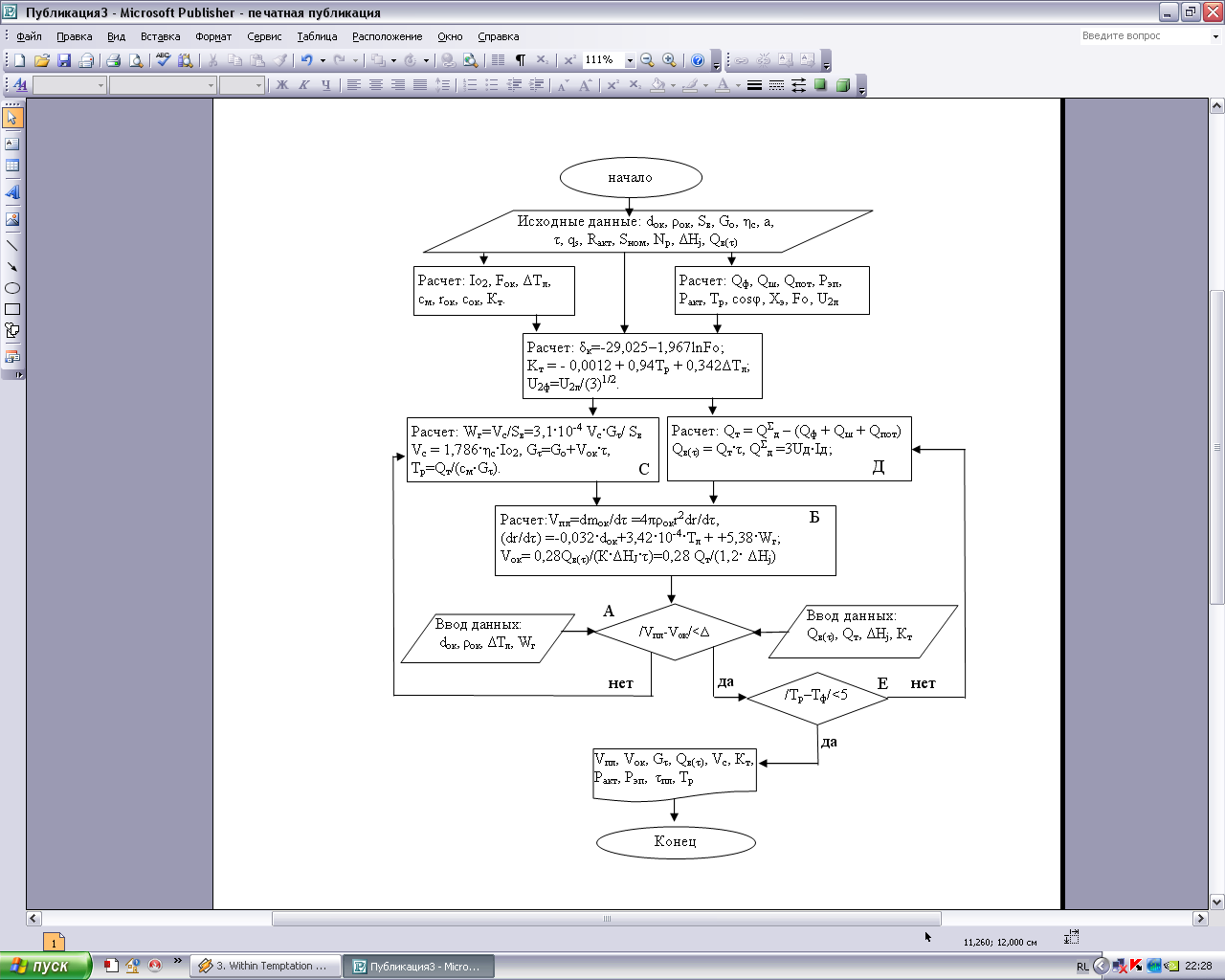
Task: Select the Select Objects pointer tool
Action: [x=12, y=118]
